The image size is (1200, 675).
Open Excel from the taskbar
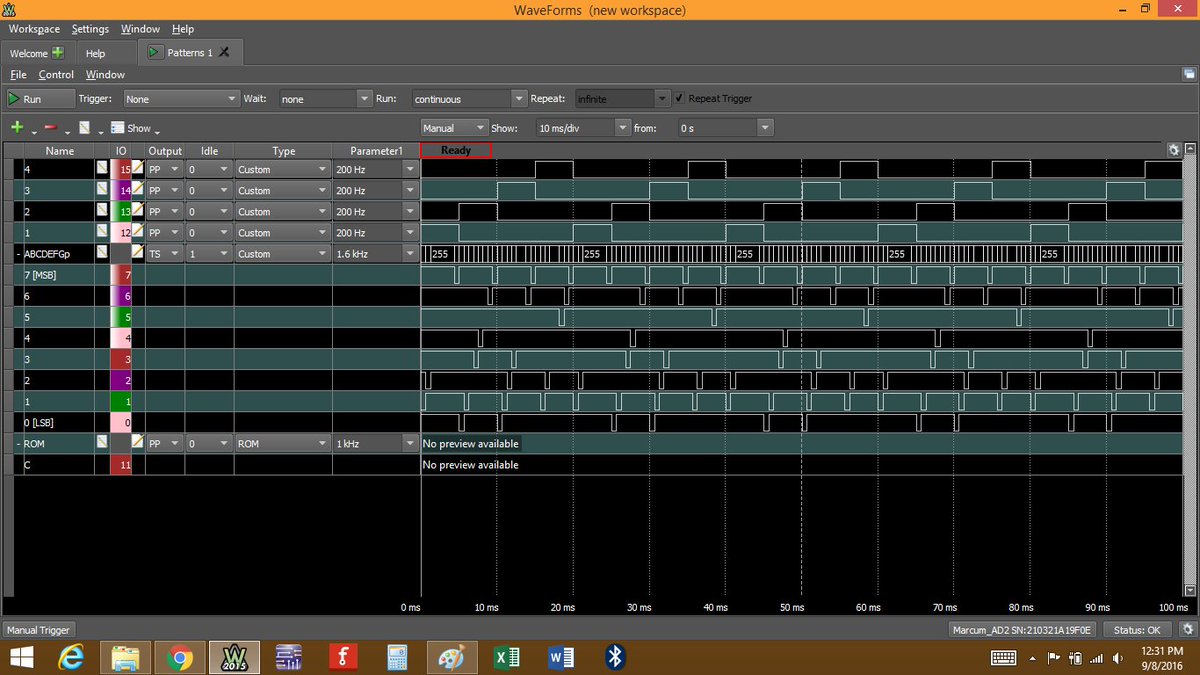(507, 657)
